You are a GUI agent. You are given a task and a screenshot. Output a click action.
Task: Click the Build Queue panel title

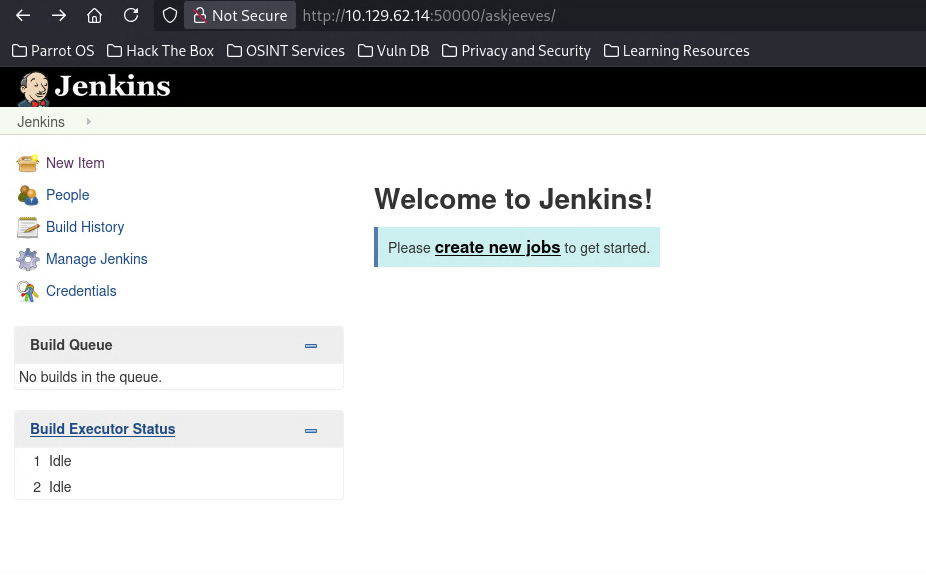coord(71,345)
